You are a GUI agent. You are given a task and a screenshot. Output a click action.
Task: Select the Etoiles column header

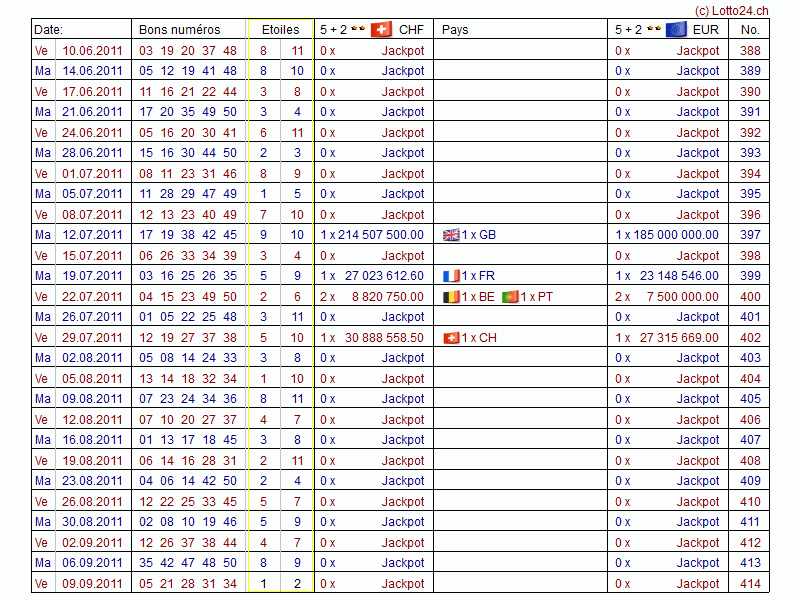click(x=280, y=29)
